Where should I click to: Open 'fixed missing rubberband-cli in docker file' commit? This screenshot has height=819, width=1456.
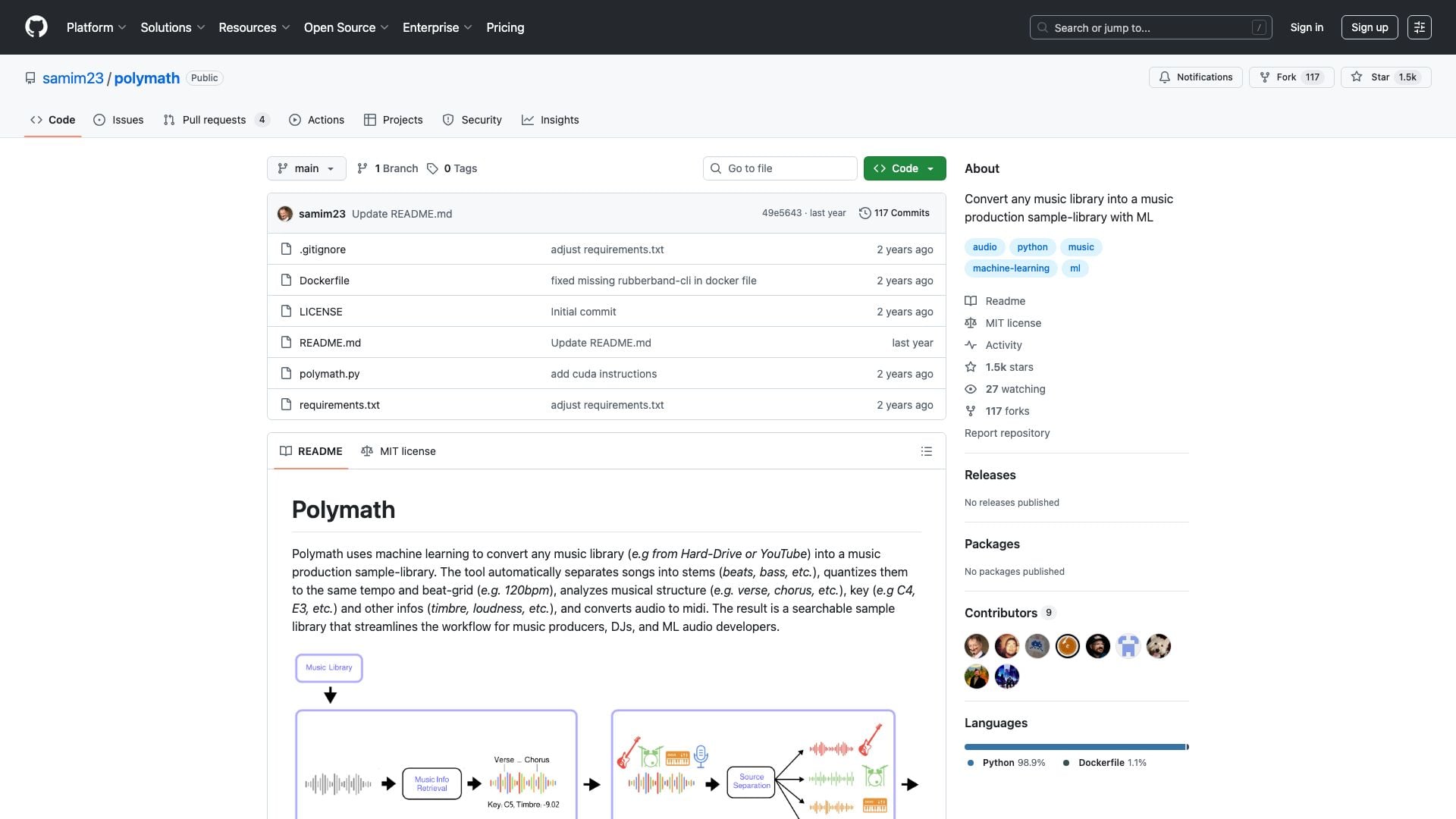coord(654,280)
